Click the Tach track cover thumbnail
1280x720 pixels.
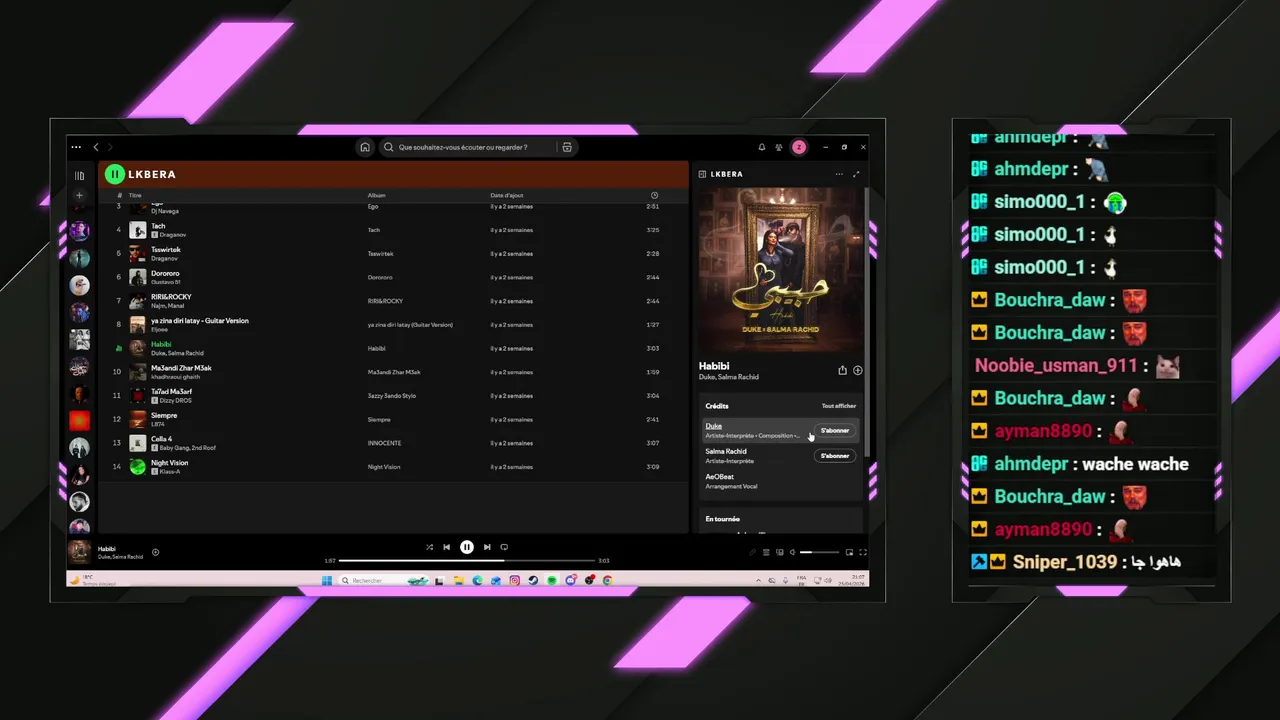[x=138, y=230]
